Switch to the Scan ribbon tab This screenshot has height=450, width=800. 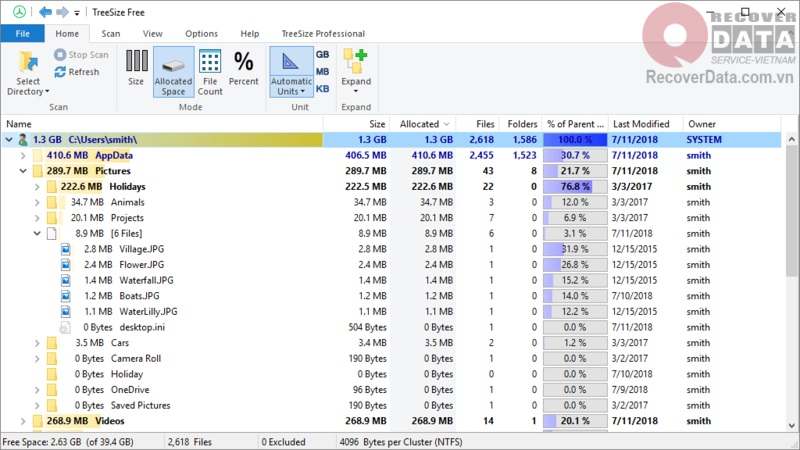click(x=111, y=34)
